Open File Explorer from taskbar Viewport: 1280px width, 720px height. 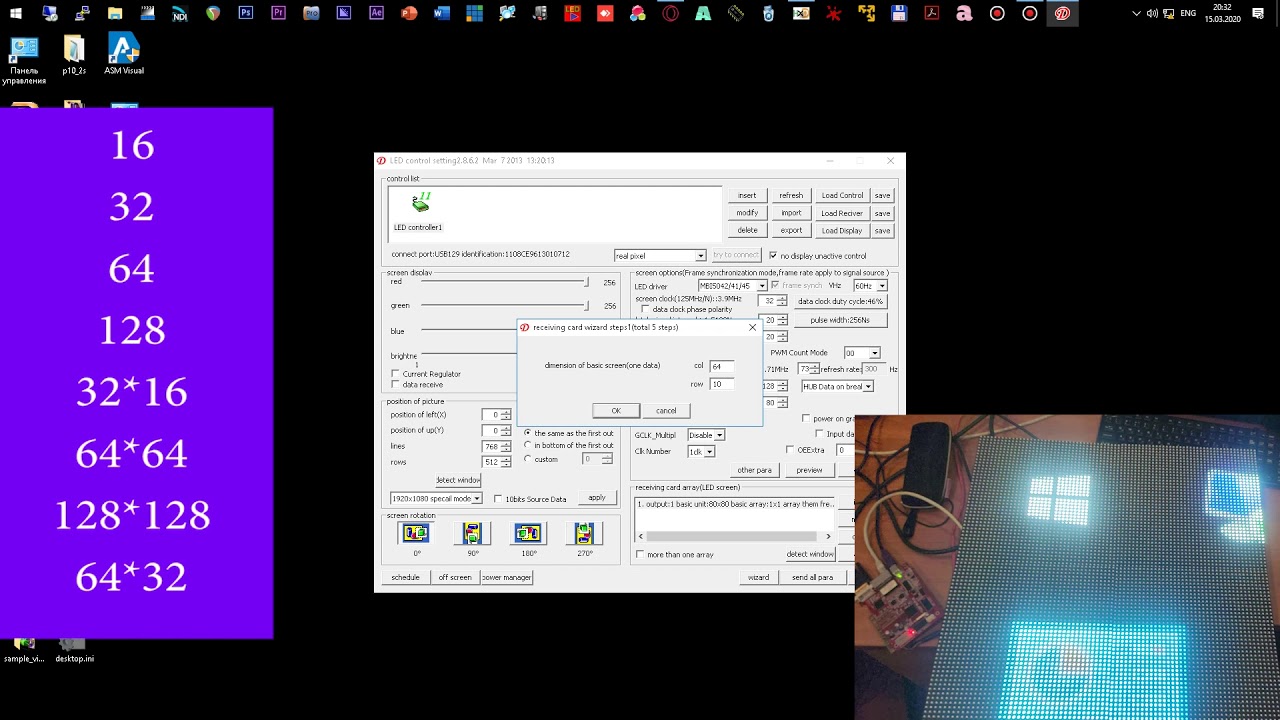click(115, 14)
